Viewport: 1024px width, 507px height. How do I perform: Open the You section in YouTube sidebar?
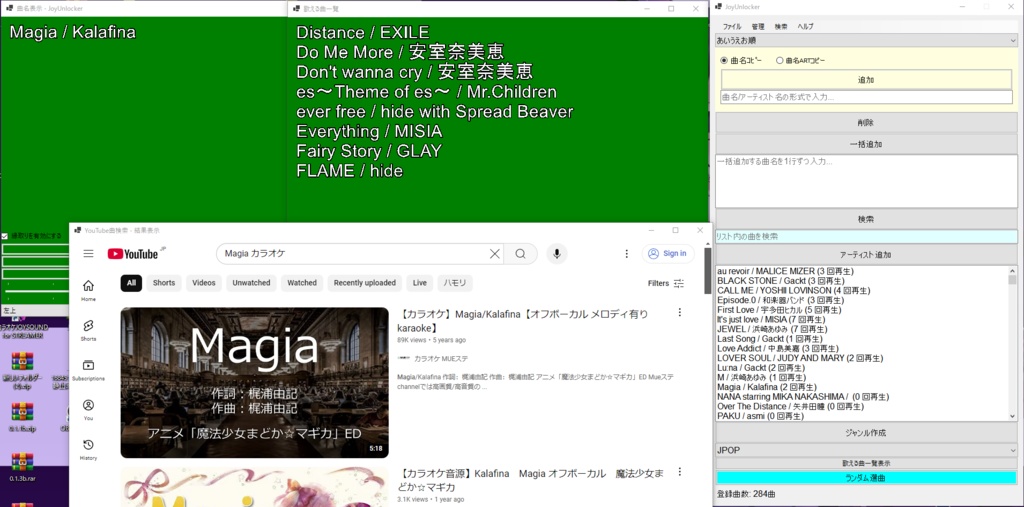(88, 410)
